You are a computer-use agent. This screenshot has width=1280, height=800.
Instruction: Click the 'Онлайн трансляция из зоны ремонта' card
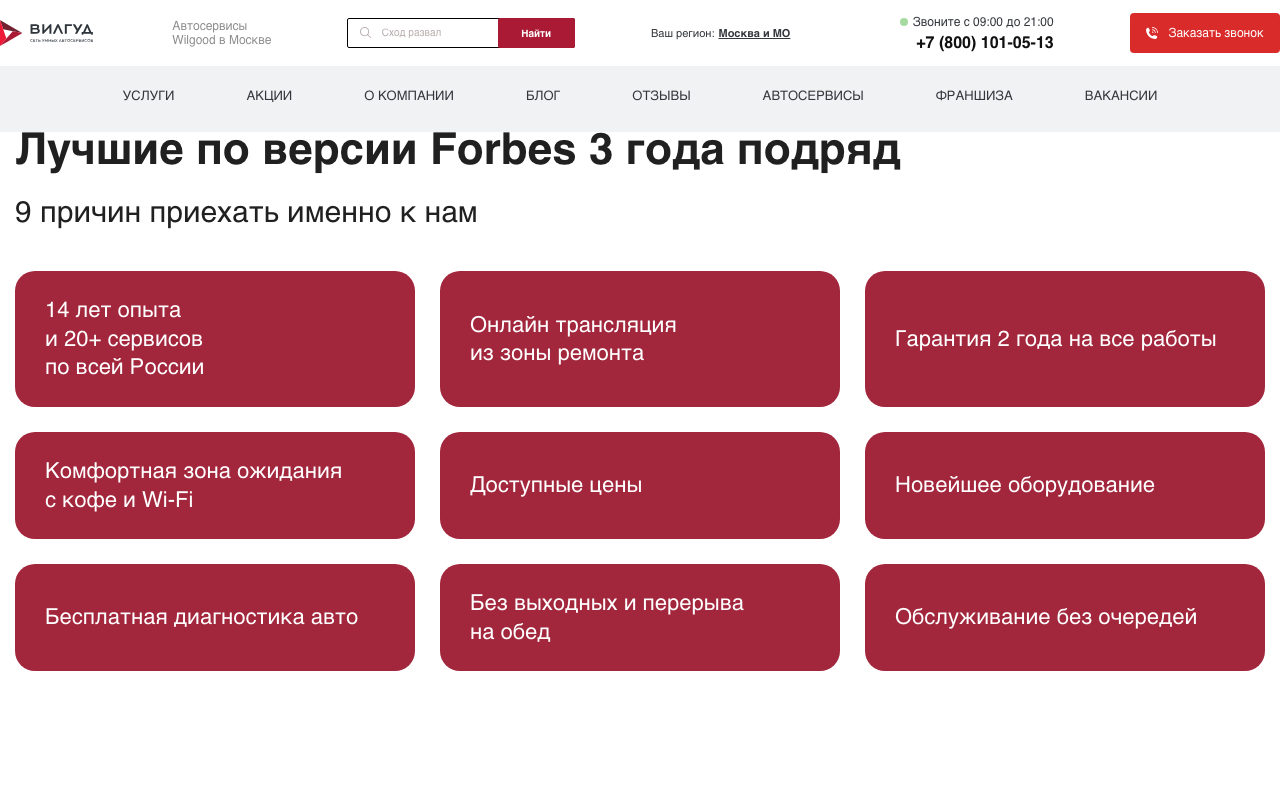[640, 339]
